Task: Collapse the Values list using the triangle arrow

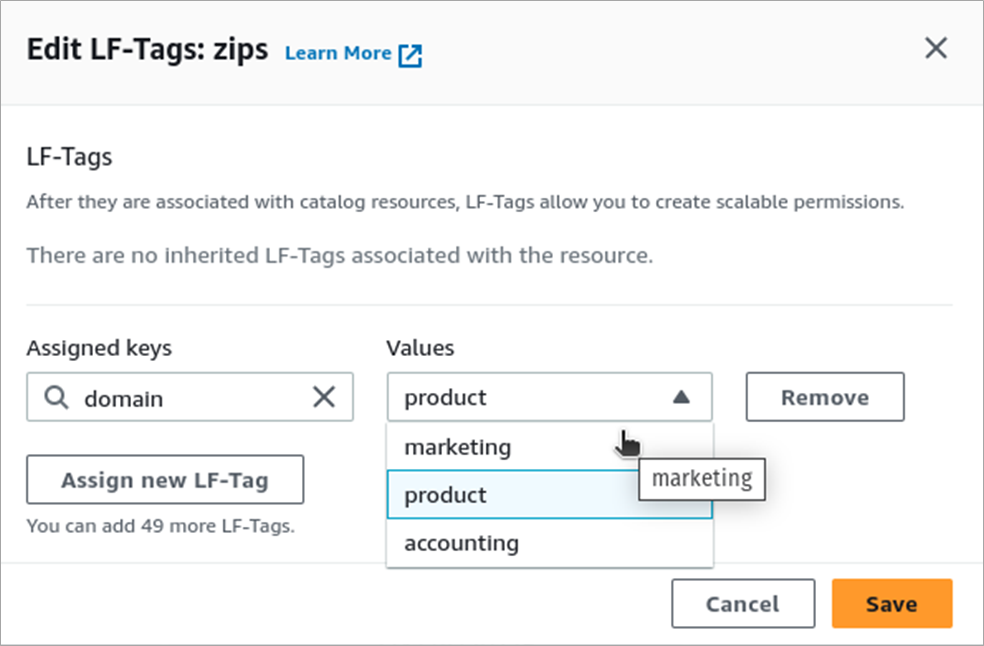Action: click(x=681, y=397)
